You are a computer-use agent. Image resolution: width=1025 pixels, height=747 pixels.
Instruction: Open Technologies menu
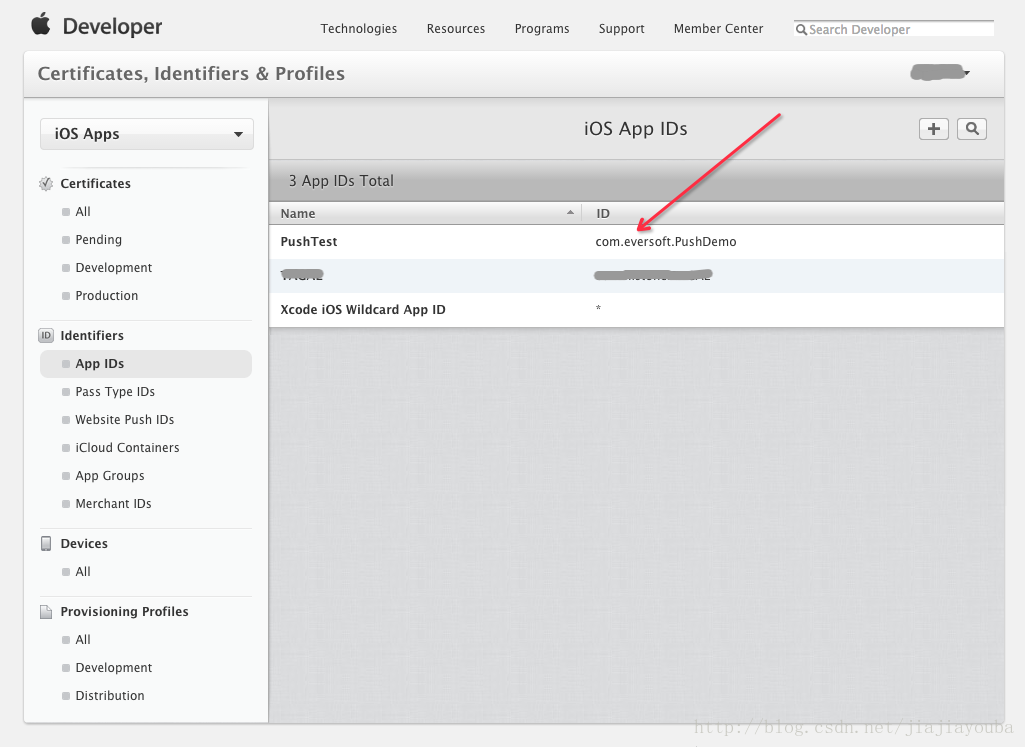(x=358, y=29)
